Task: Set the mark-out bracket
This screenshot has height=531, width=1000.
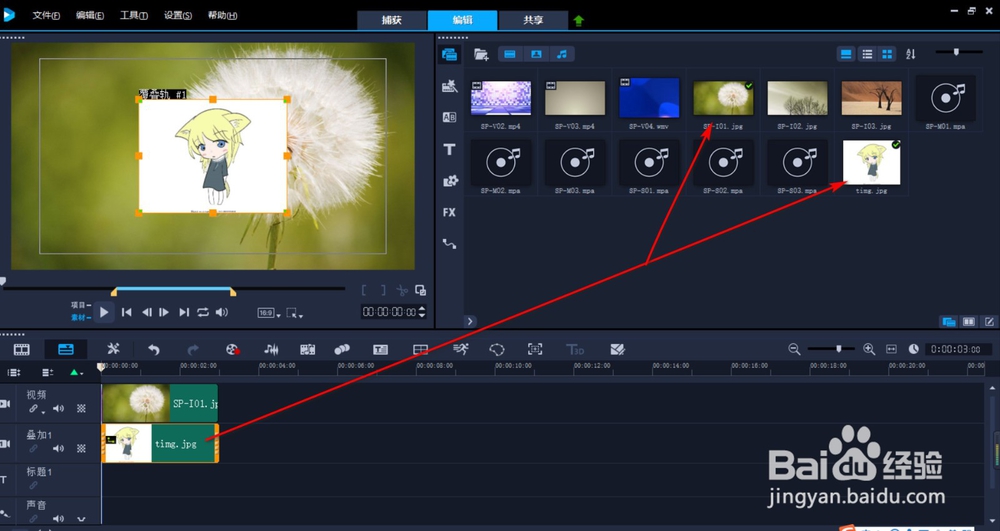Action: pos(383,290)
